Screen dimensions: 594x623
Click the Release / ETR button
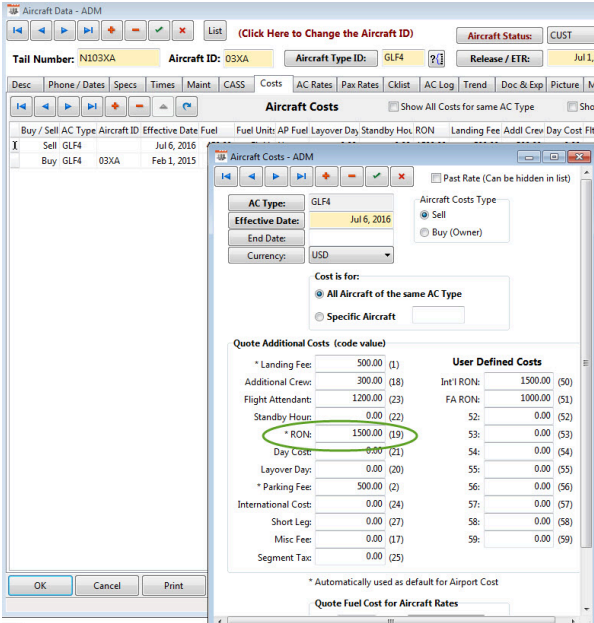coord(499,59)
